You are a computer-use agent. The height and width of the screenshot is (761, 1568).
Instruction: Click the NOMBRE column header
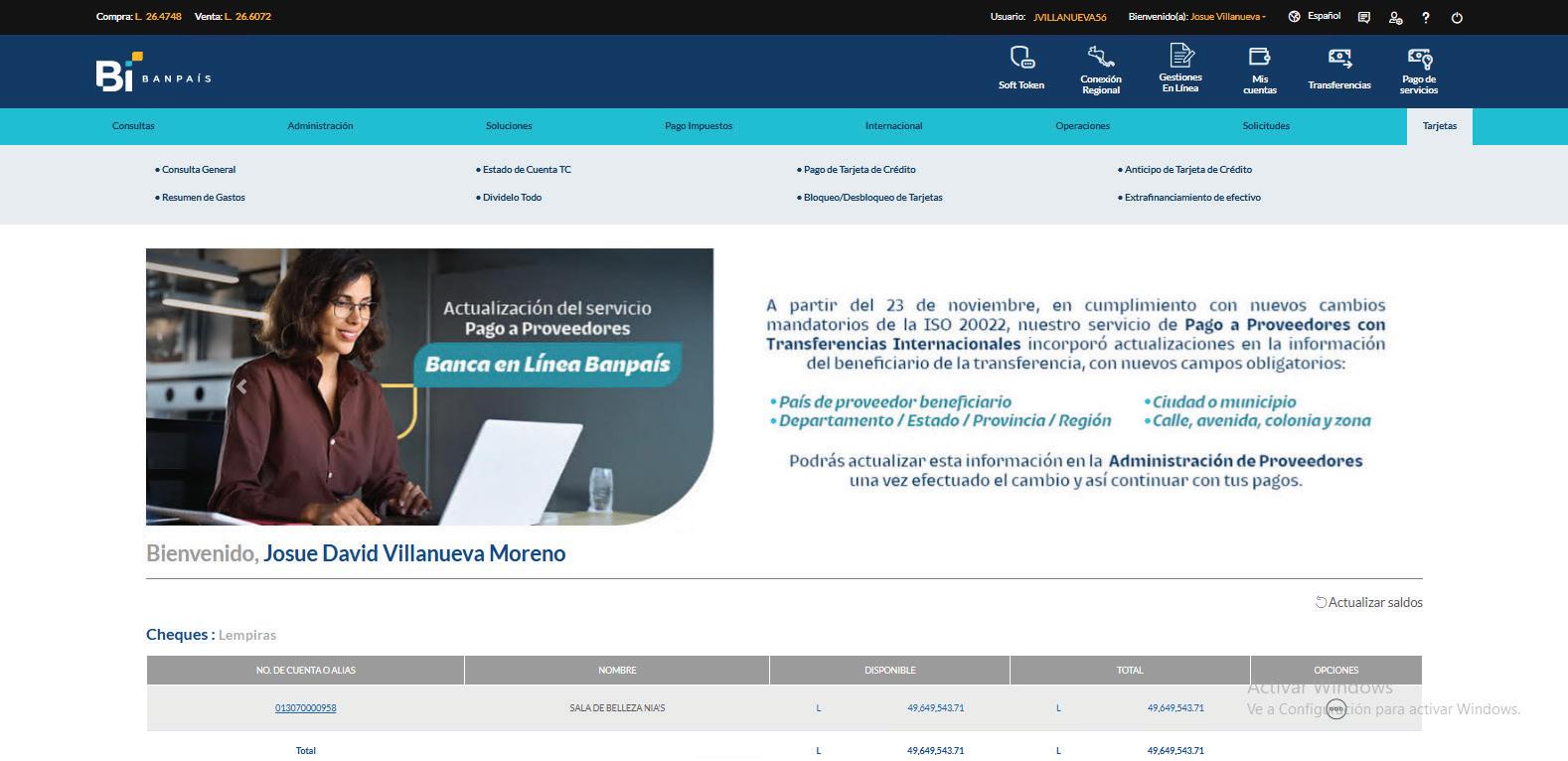click(x=617, y=671)
